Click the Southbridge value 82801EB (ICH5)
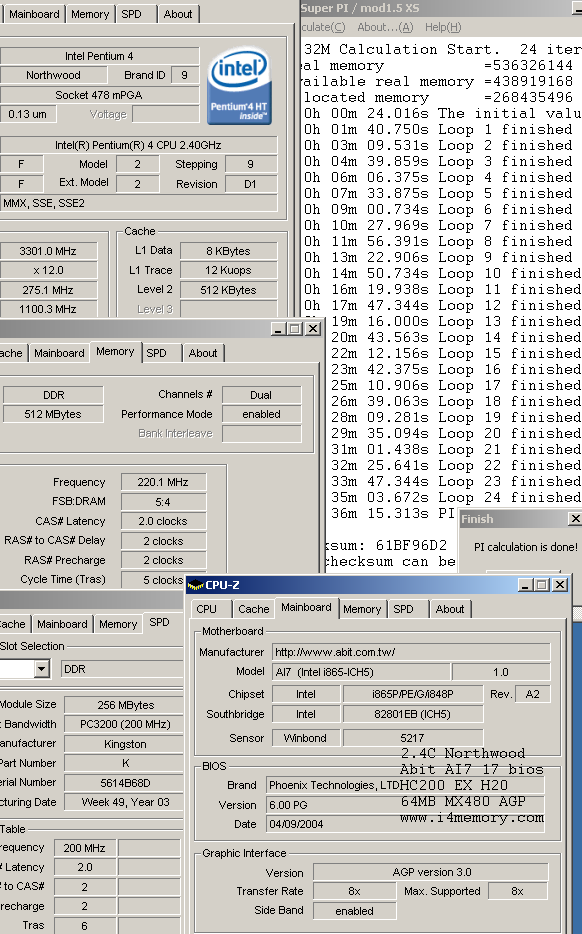This screenshot has width=582, height=934. pos(412,714)
